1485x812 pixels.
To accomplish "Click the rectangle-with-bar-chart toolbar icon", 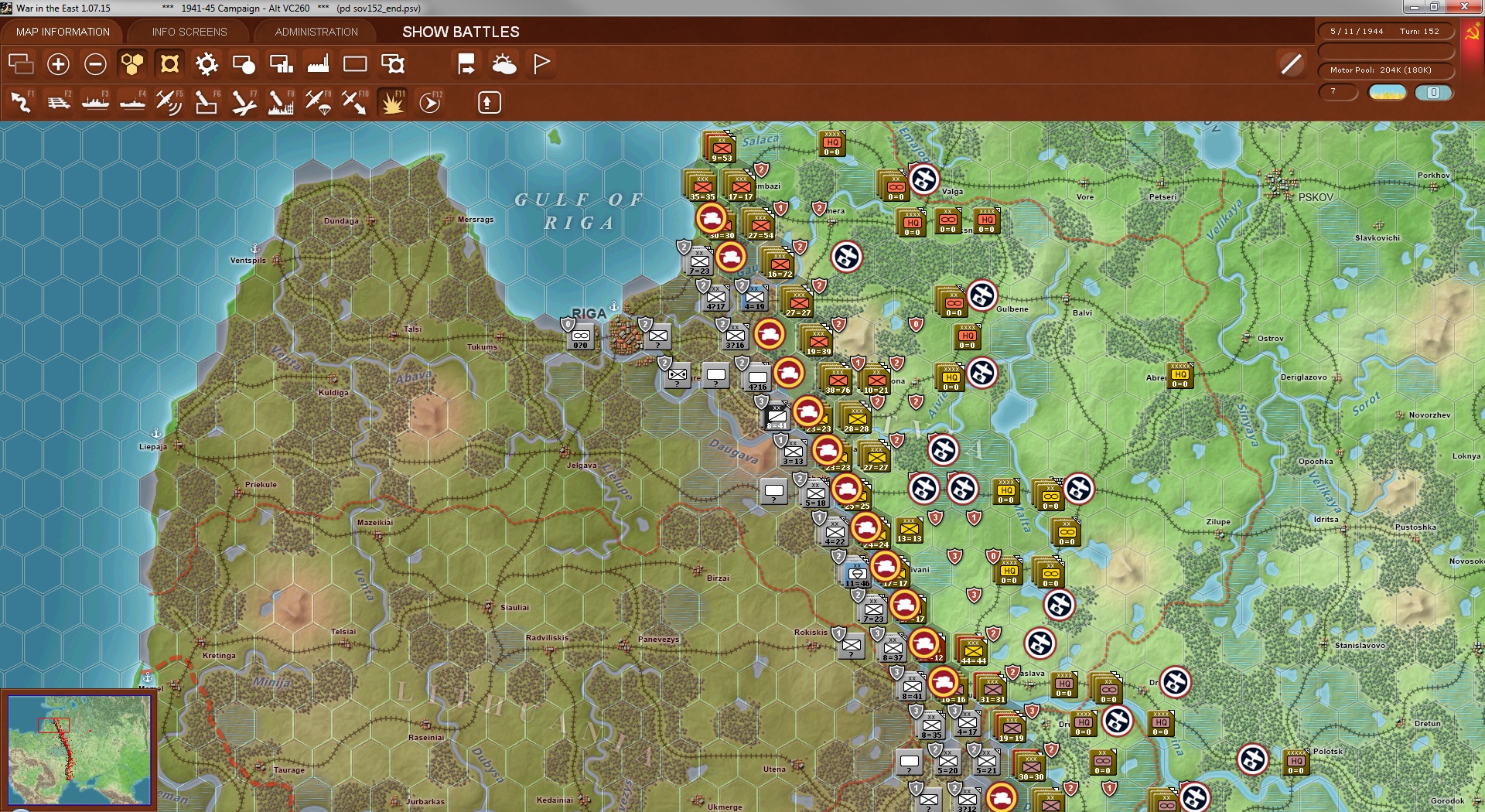I will tap(281, 64).
